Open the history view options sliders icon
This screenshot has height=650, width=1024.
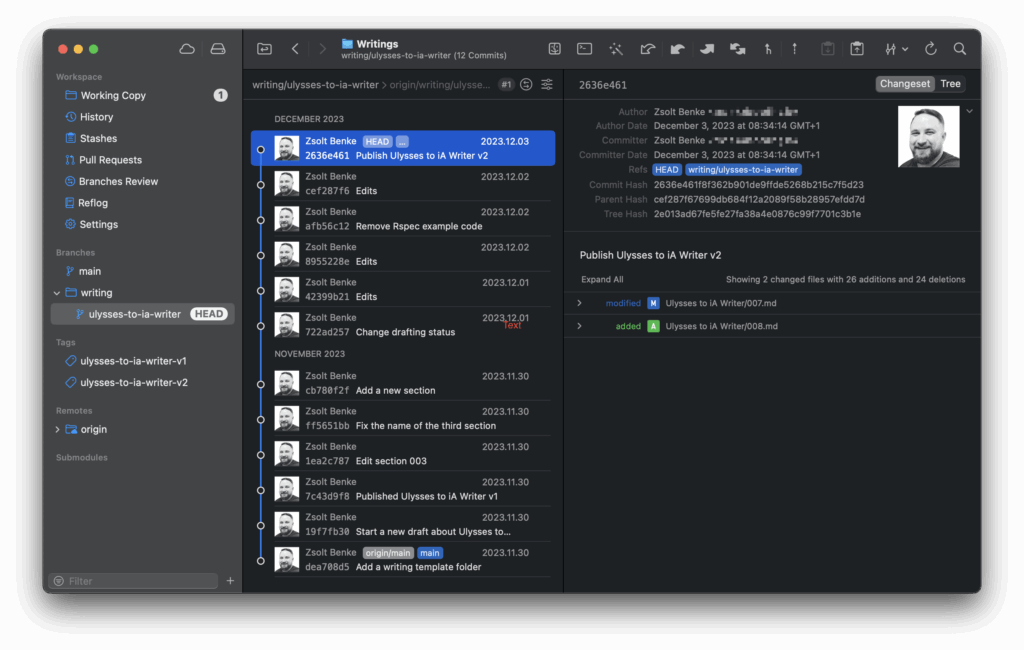[x=547, y=84]
